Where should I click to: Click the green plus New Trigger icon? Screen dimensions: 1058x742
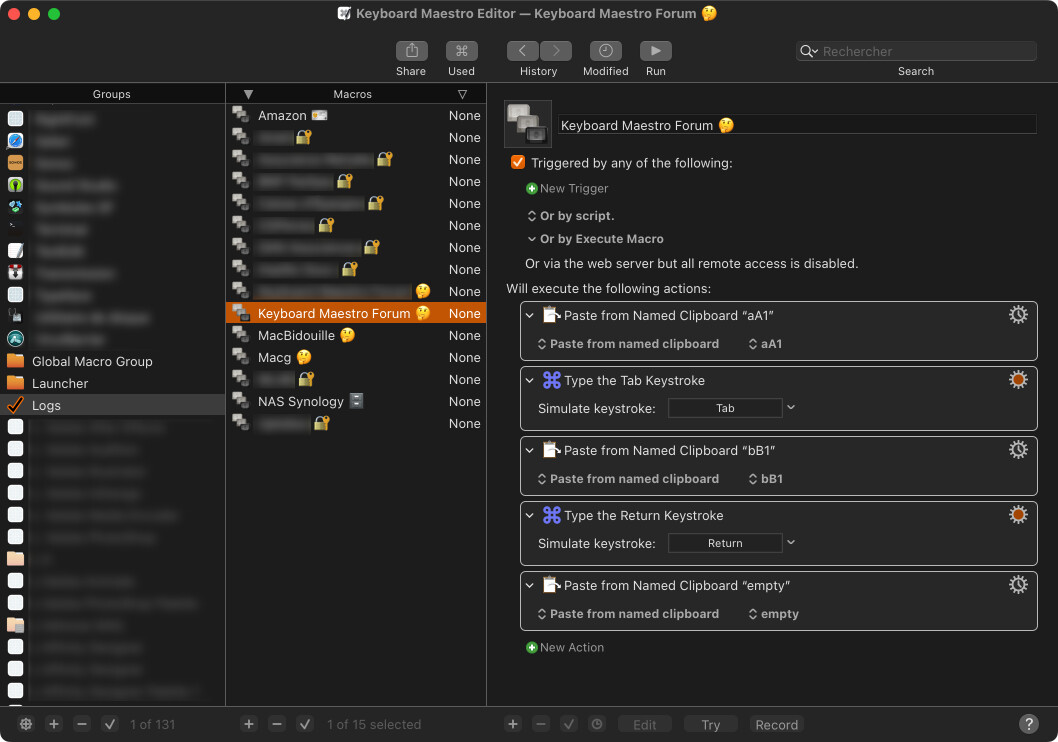[532, 189]
